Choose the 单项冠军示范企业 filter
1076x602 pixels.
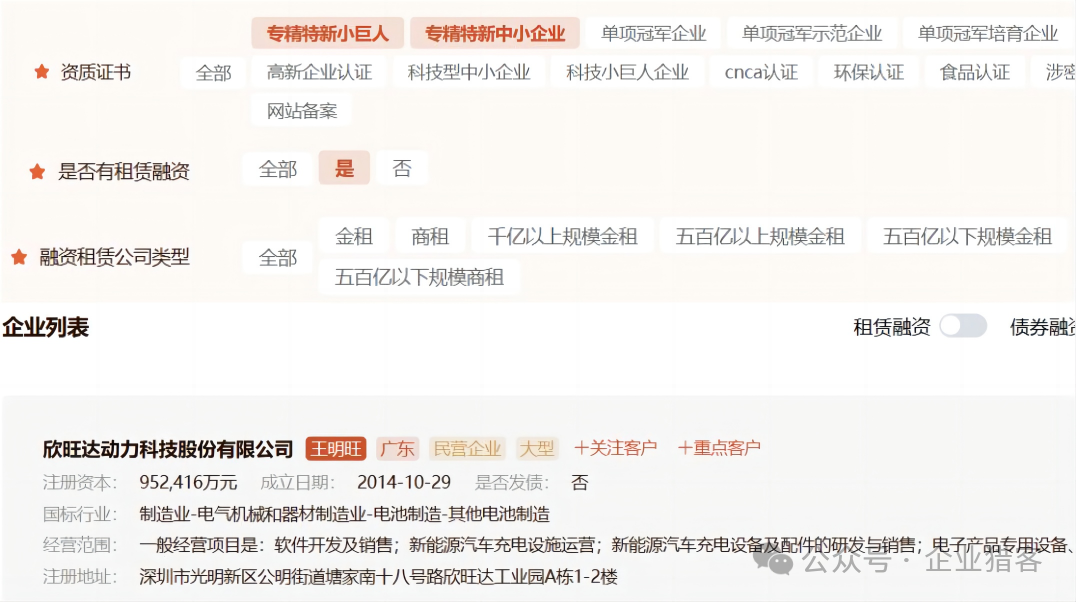point(812,33)
